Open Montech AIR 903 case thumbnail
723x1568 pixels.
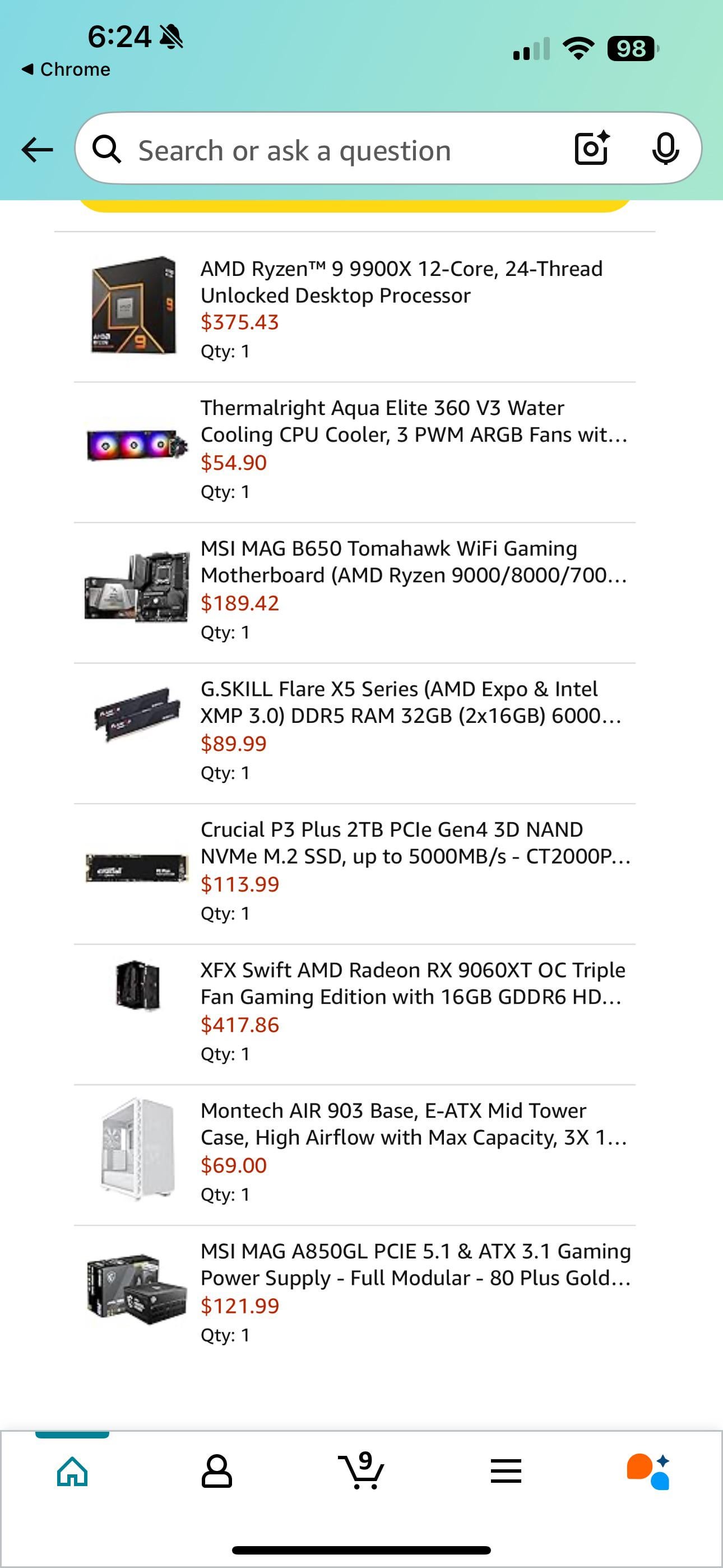[138, 1149]
